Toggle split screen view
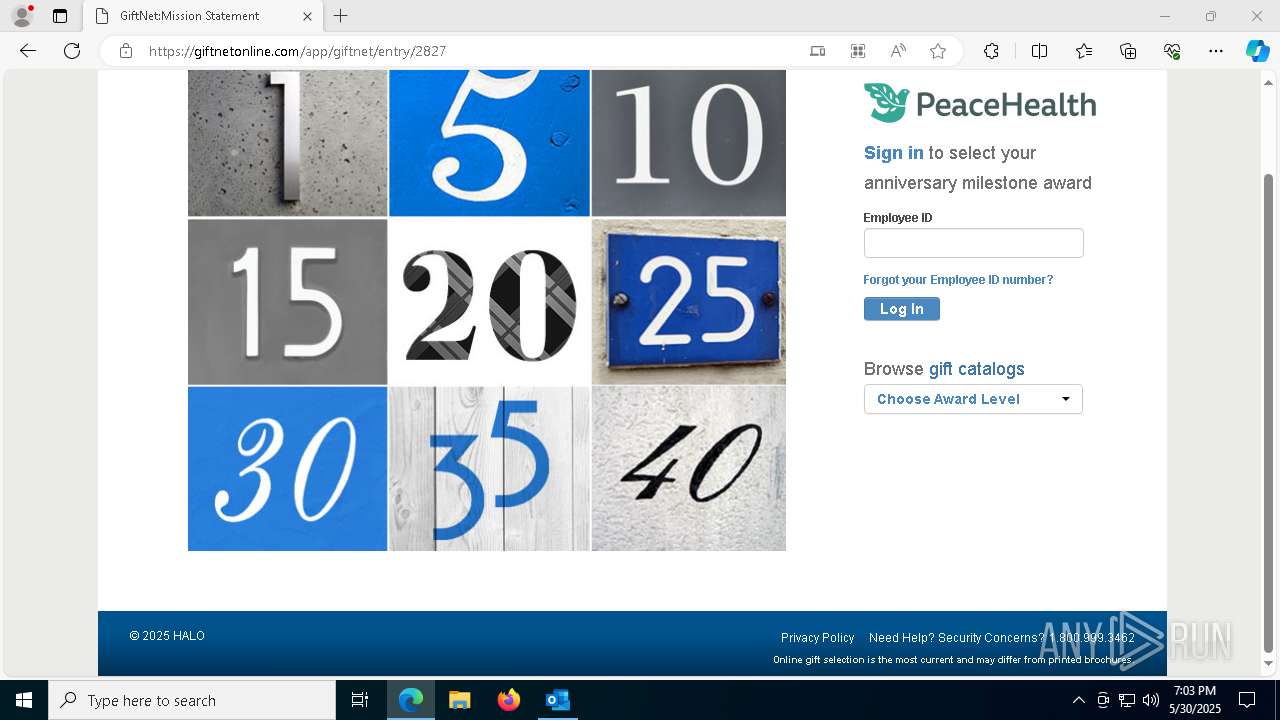This screenshot has width=1280, height=720. click(1039, 51)
